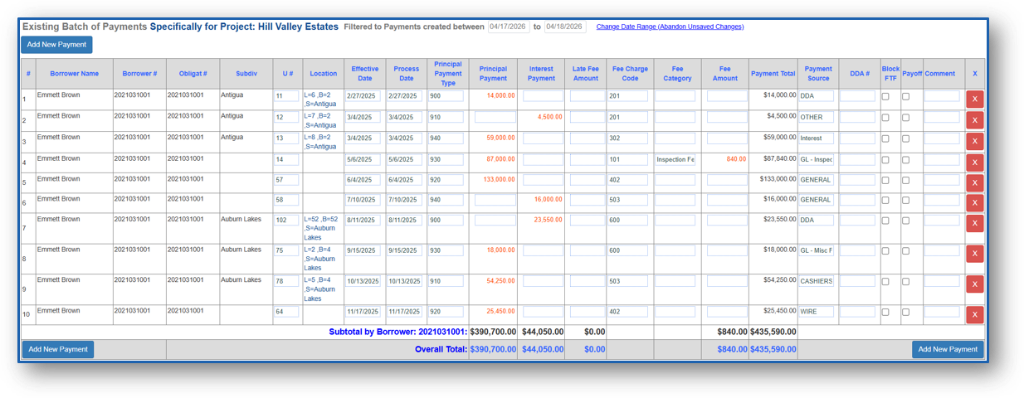Edit Fee Amount 840.00 field
This screenshot has width=1024, height=398.
pos(727,159)
